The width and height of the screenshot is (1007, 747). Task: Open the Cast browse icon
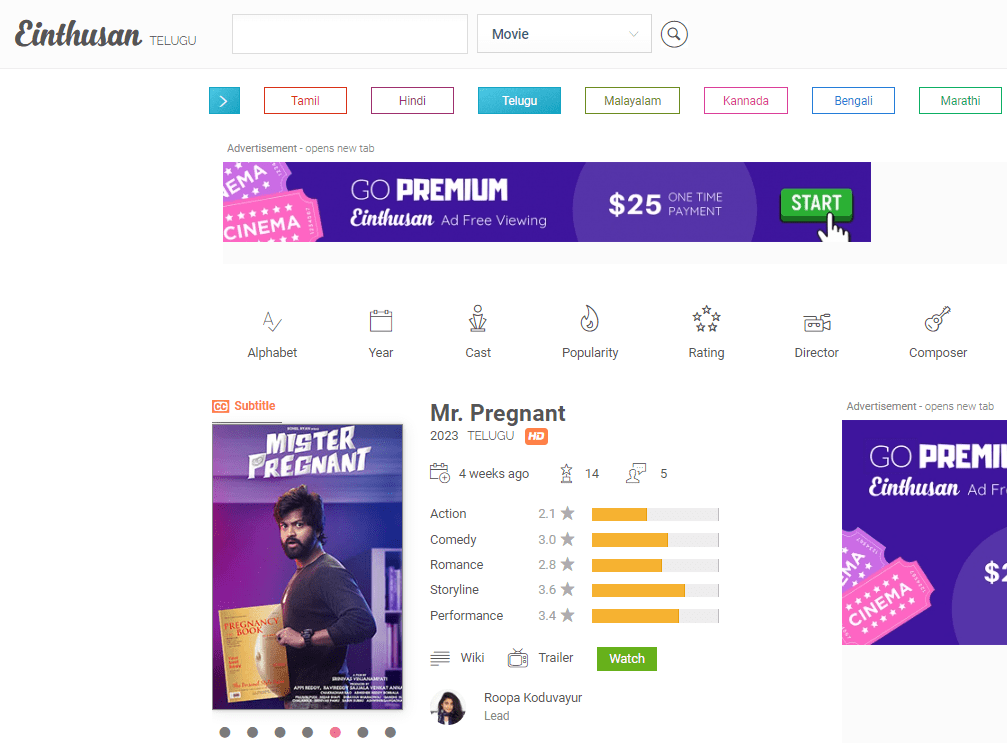tap(478, 319)
